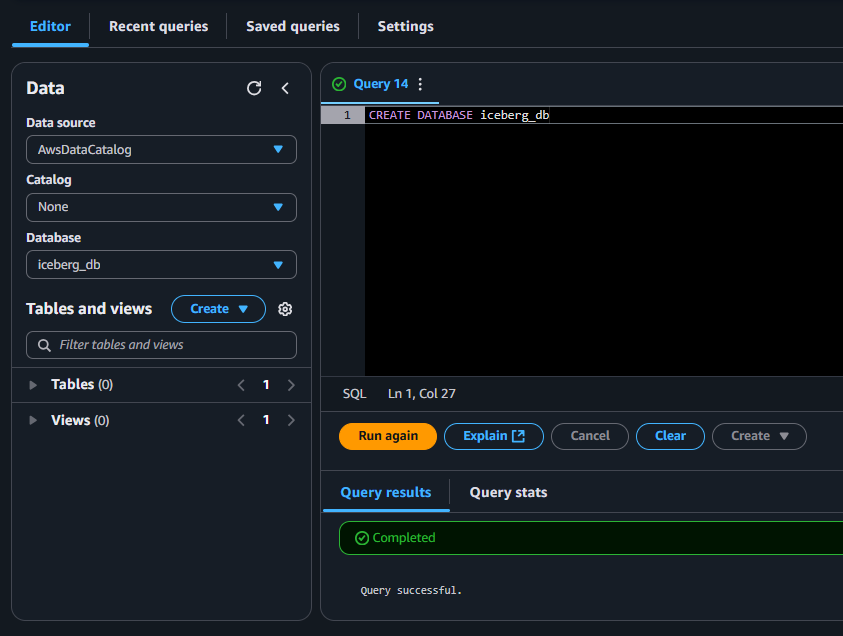Image resolution: width=843 pixels, height=636 pixels.
Task: Focus the Filter tables and views field
Action: click(x=161, y=345)
